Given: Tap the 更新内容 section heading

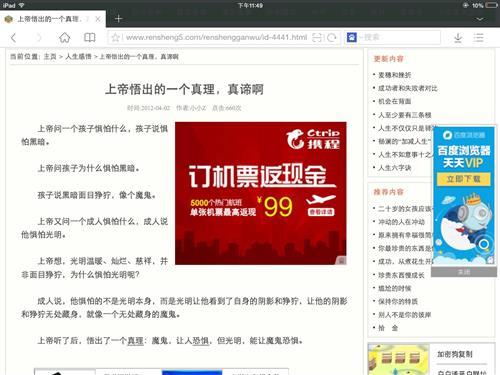Looking at the screenshot, I should 388,59.
